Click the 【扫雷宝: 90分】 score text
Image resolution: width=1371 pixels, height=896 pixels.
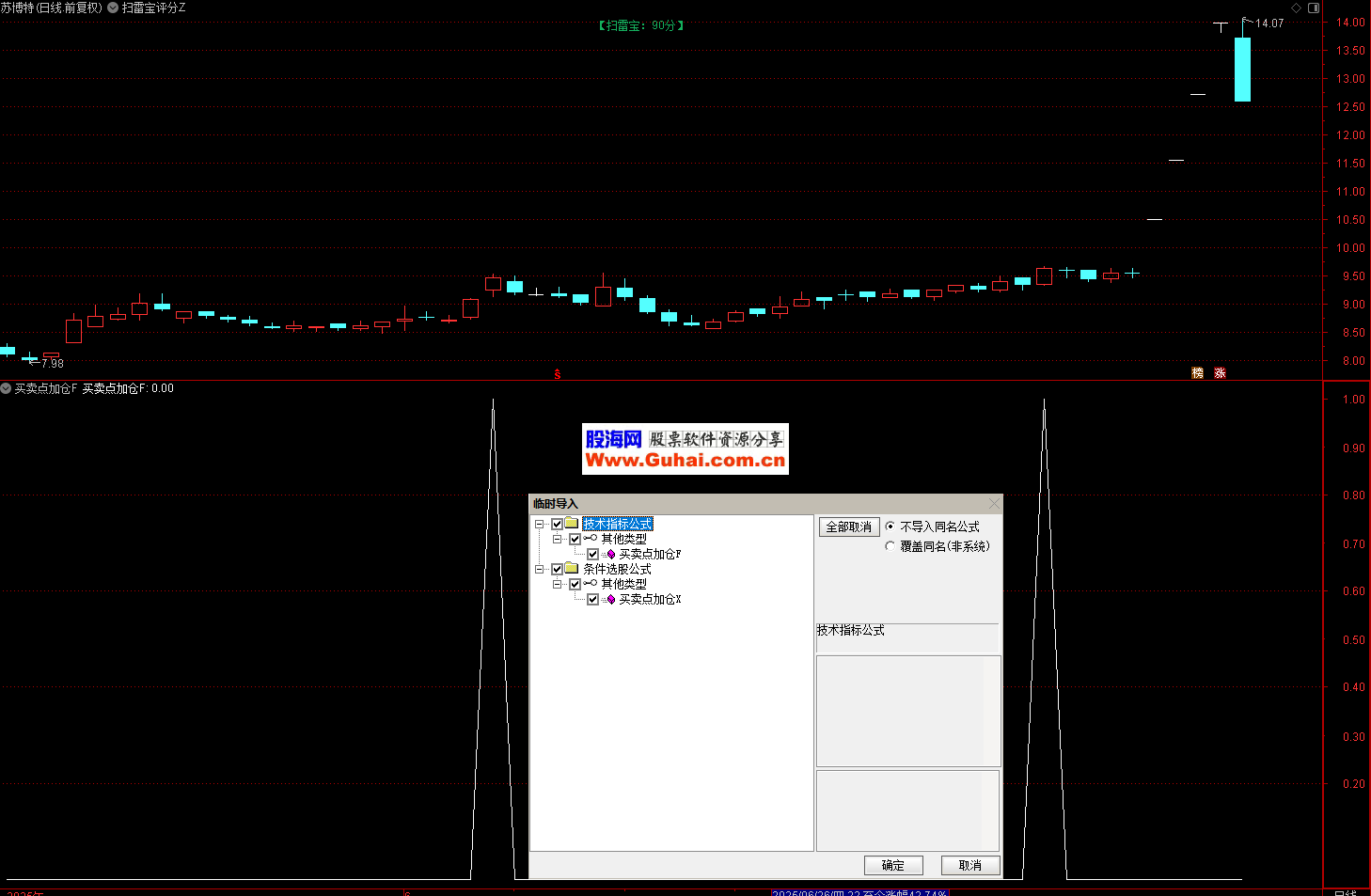[641, 25]
